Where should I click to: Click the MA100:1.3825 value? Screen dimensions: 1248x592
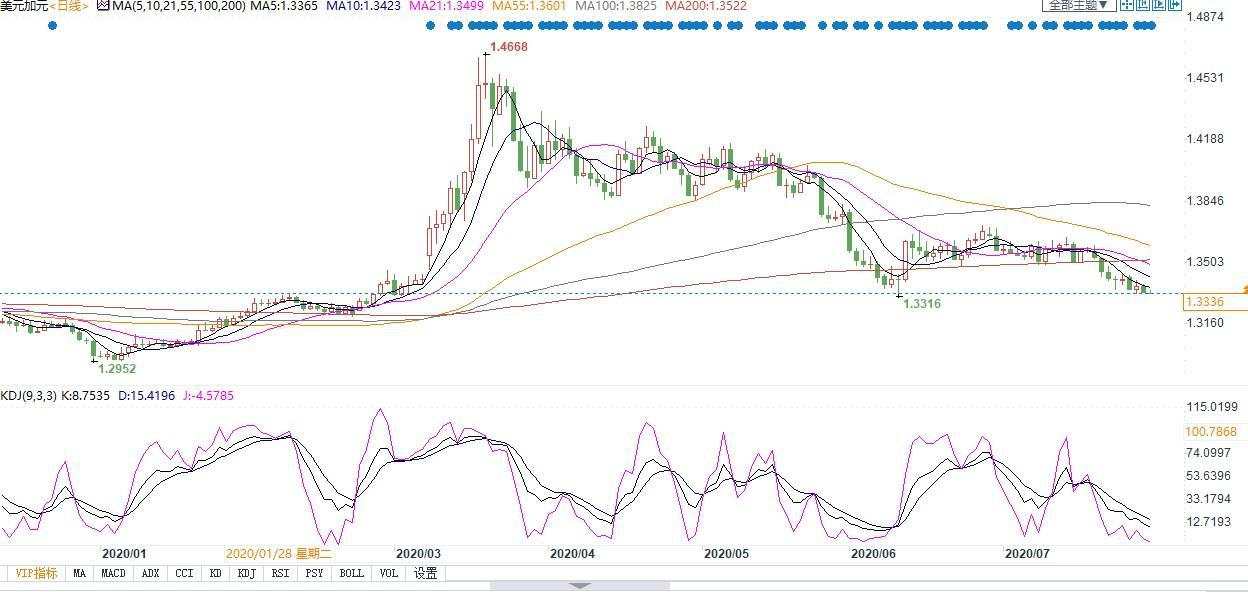(617, 6)
